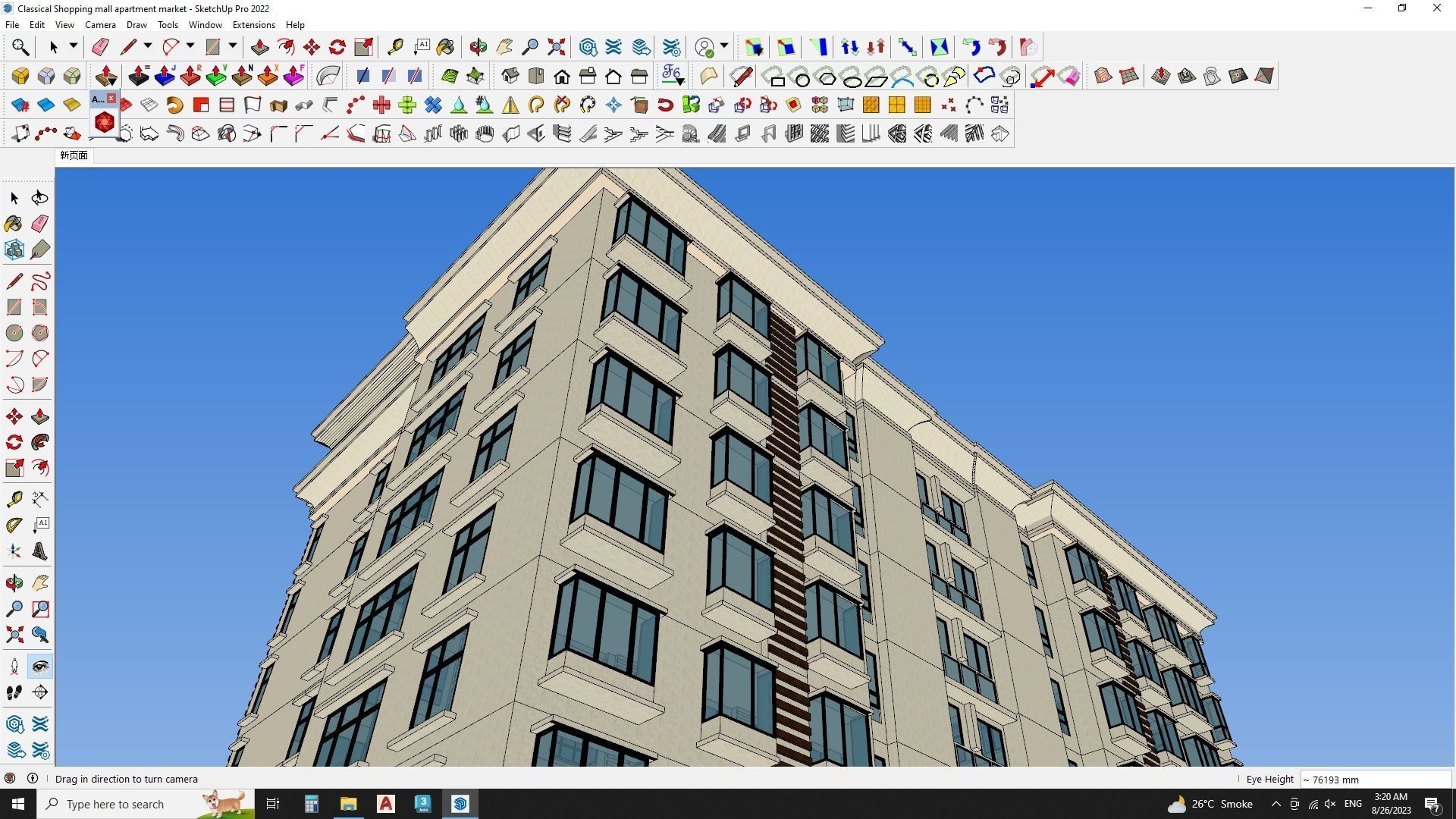
Task: Click the sandbox From Contours green icon
Action: (450, 76)
